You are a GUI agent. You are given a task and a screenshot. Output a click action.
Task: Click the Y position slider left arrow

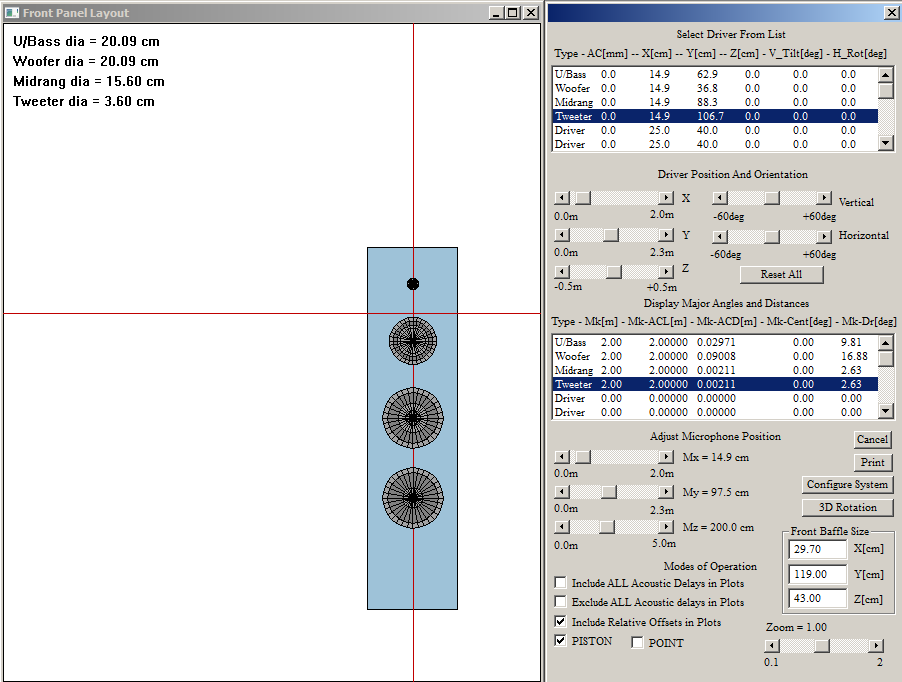tap(561, 235)
